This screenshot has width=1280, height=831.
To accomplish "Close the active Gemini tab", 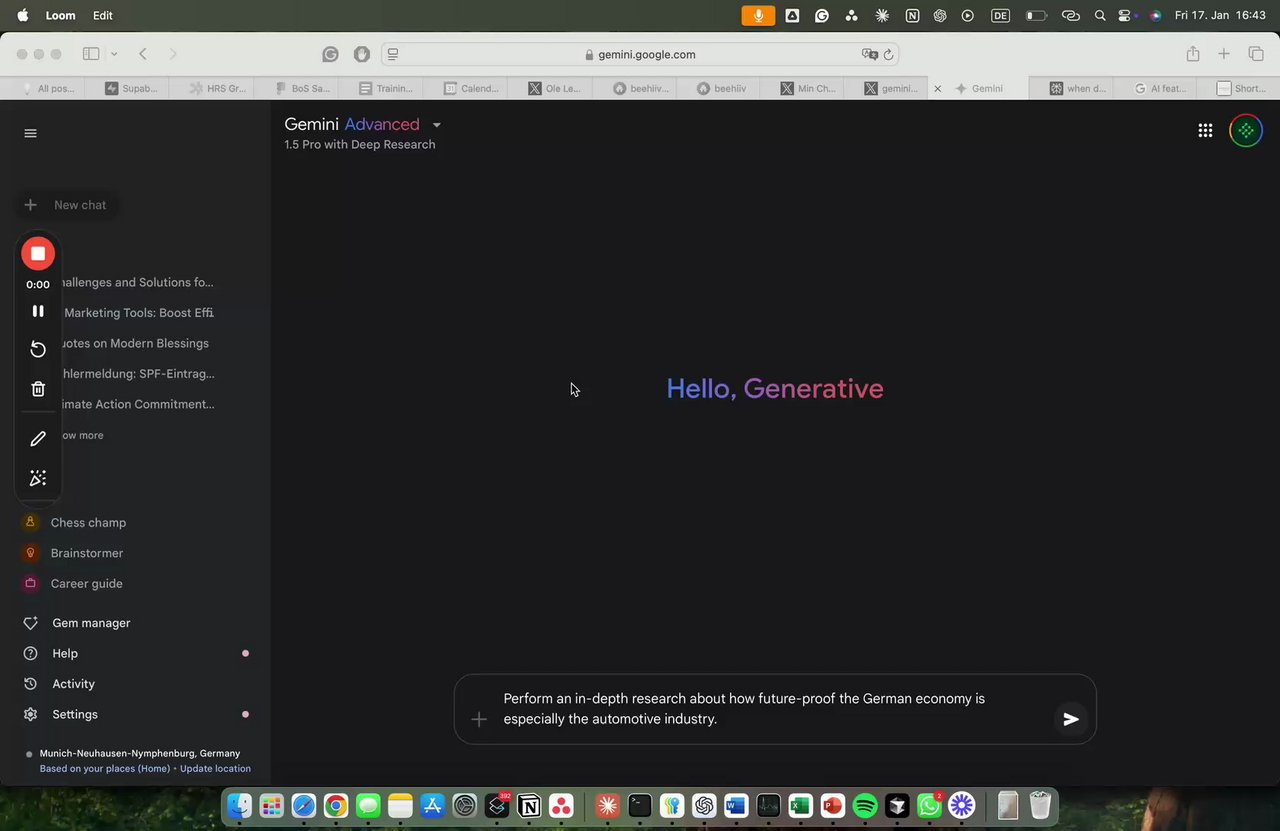I will pyautogui.click(x=937, y=88).
